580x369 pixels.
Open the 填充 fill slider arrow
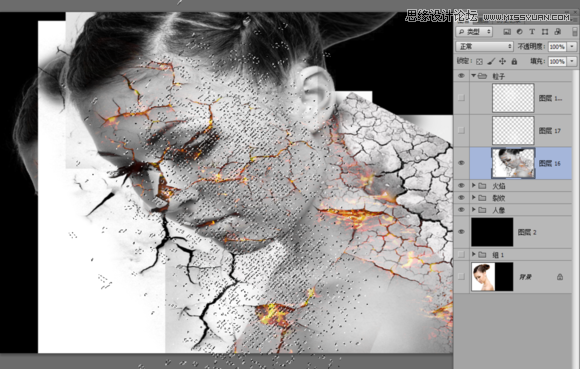tap(572, 61)
